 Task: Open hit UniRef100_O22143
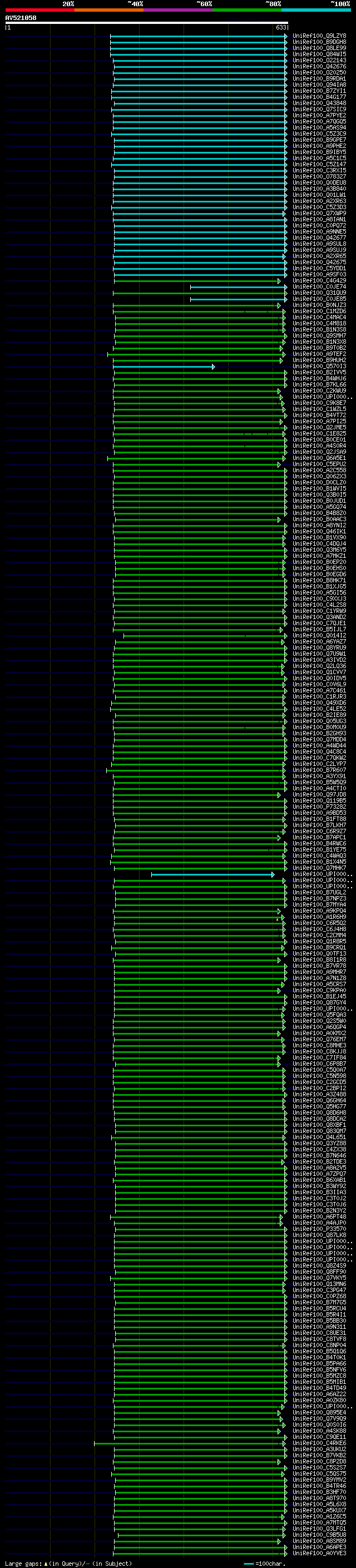319,60
